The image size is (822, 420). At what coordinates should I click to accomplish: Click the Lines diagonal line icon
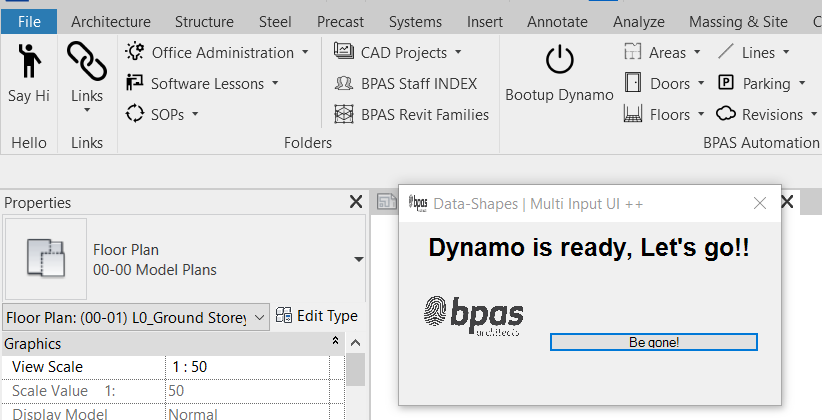tap(726, 51)
